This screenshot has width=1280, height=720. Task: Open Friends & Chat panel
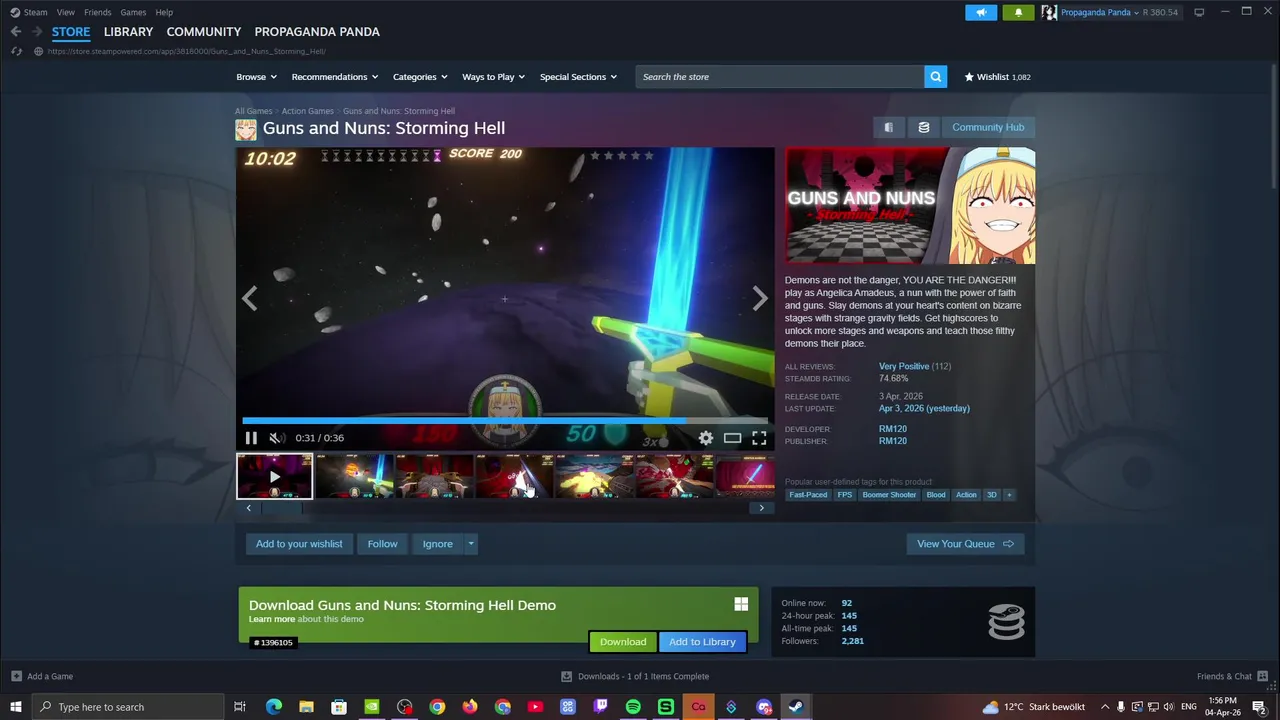click(x=1232, y=676)
